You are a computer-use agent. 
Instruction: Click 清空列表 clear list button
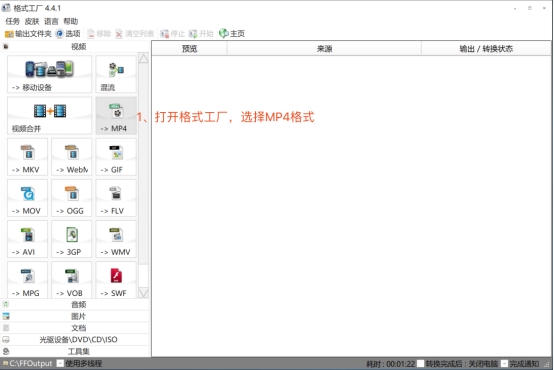pyautogui.click(x=135, y=34)
